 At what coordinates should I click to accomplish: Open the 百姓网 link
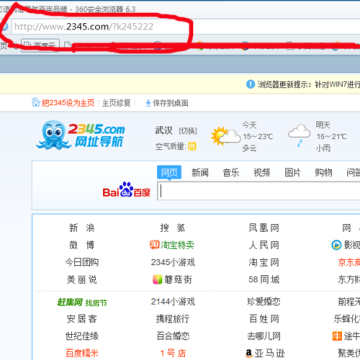click(x=264, y=319)
